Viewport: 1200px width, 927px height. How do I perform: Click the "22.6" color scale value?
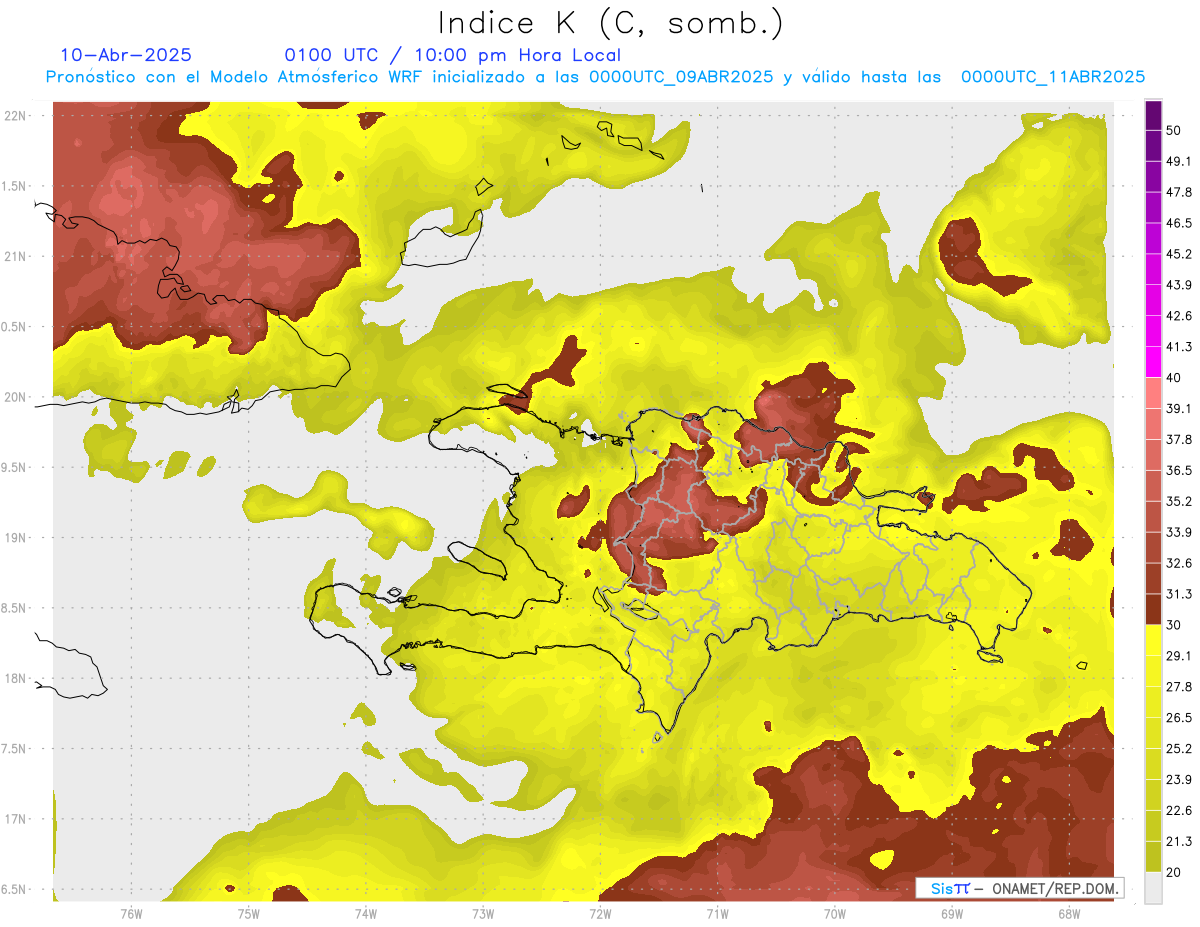point(1179,811)
